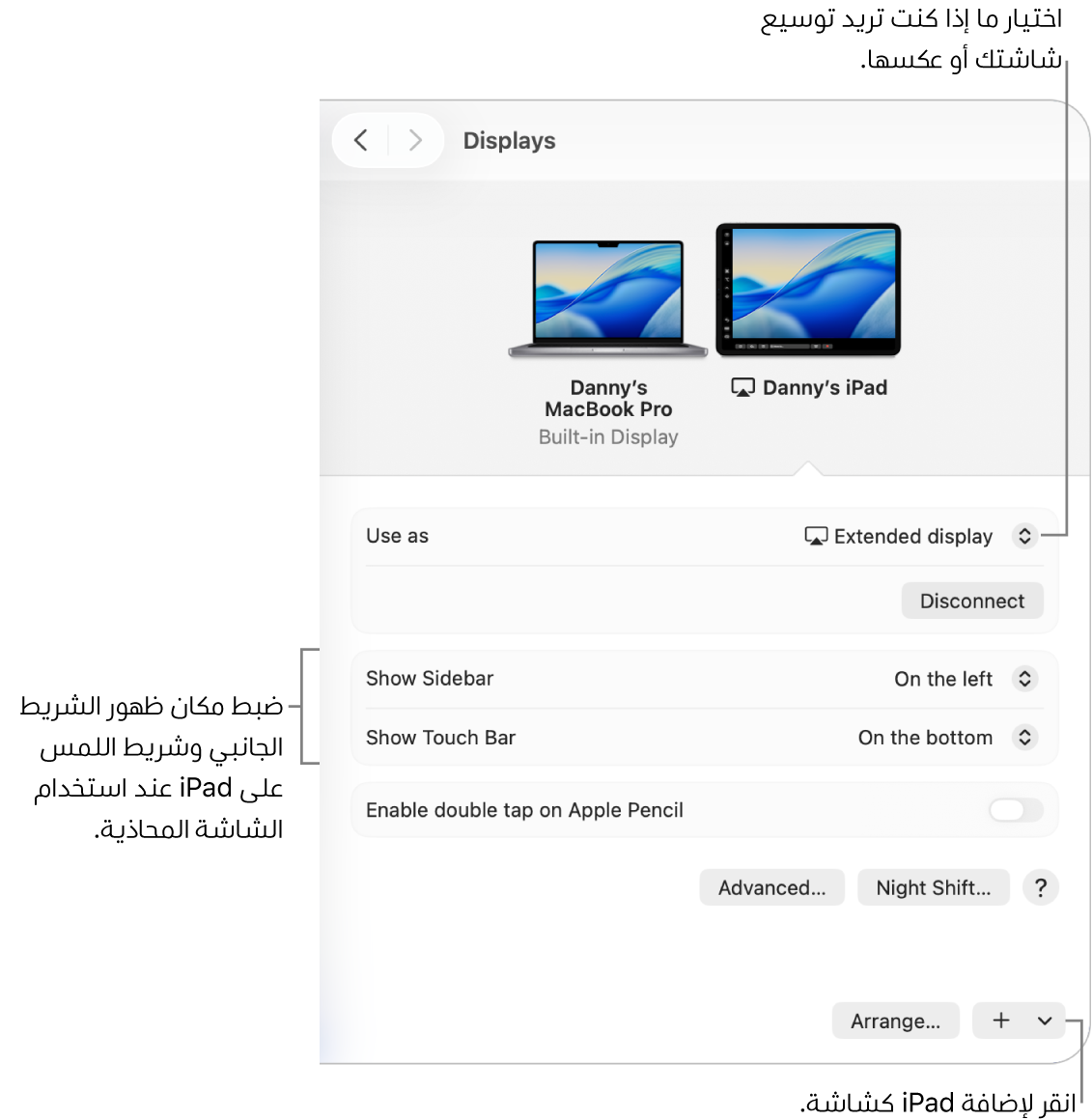Open Advanced display settings

[x=771, y=887]
